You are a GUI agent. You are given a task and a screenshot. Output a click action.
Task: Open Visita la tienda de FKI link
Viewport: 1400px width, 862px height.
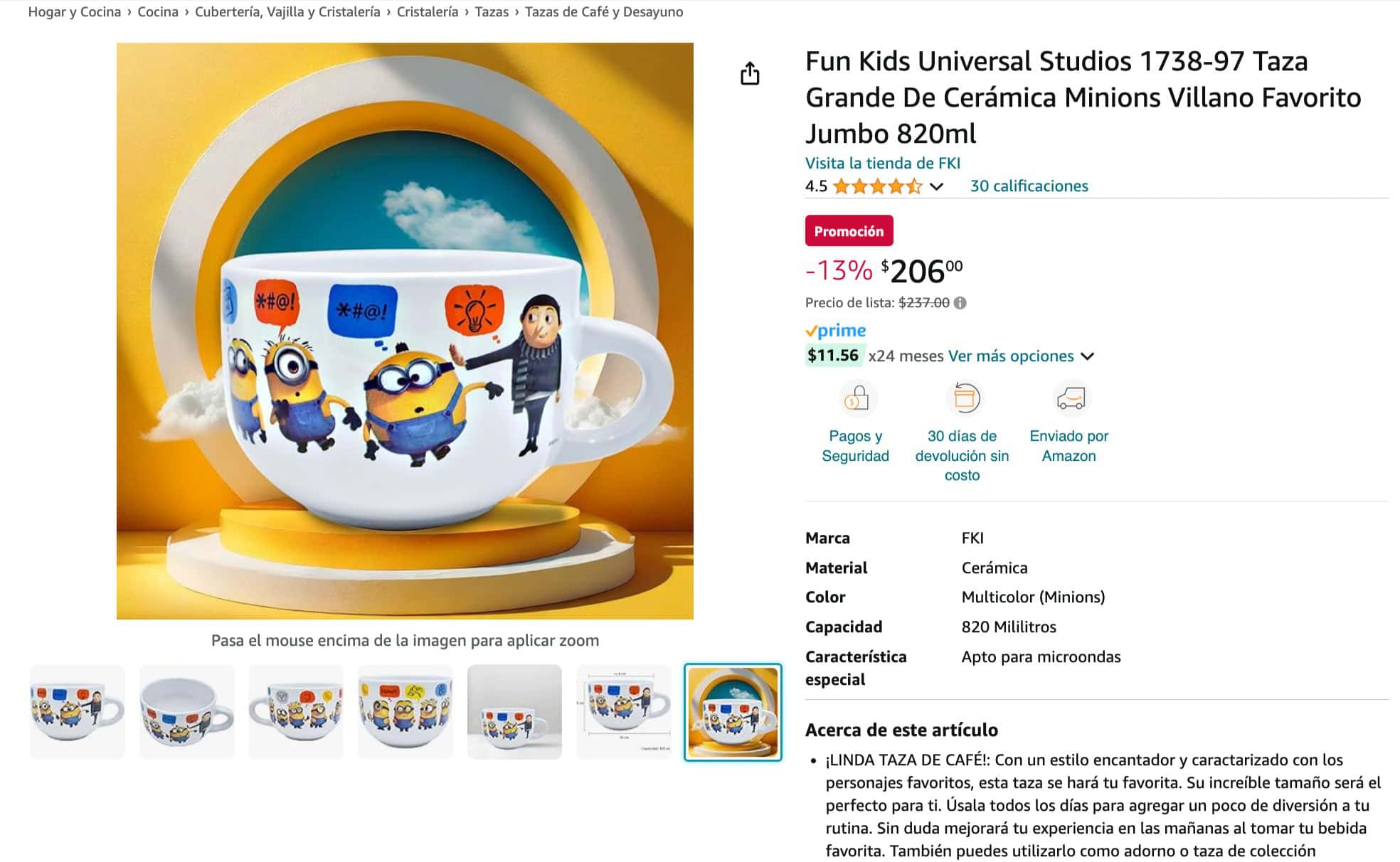pos(882,163)
